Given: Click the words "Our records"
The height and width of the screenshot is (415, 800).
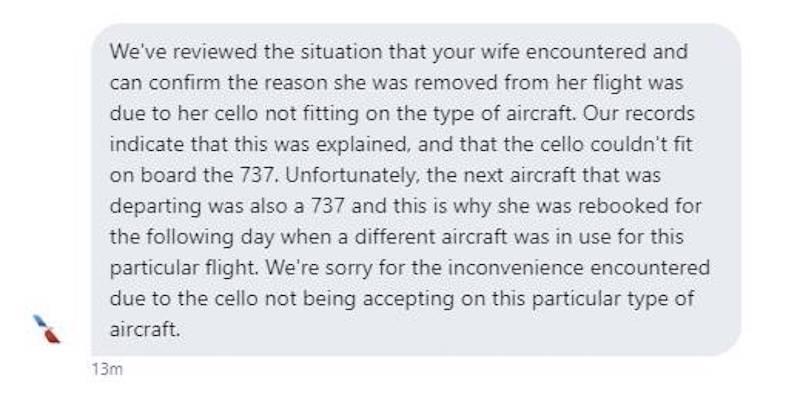Looking at the screenshot, I should click(x=638, y=113).
